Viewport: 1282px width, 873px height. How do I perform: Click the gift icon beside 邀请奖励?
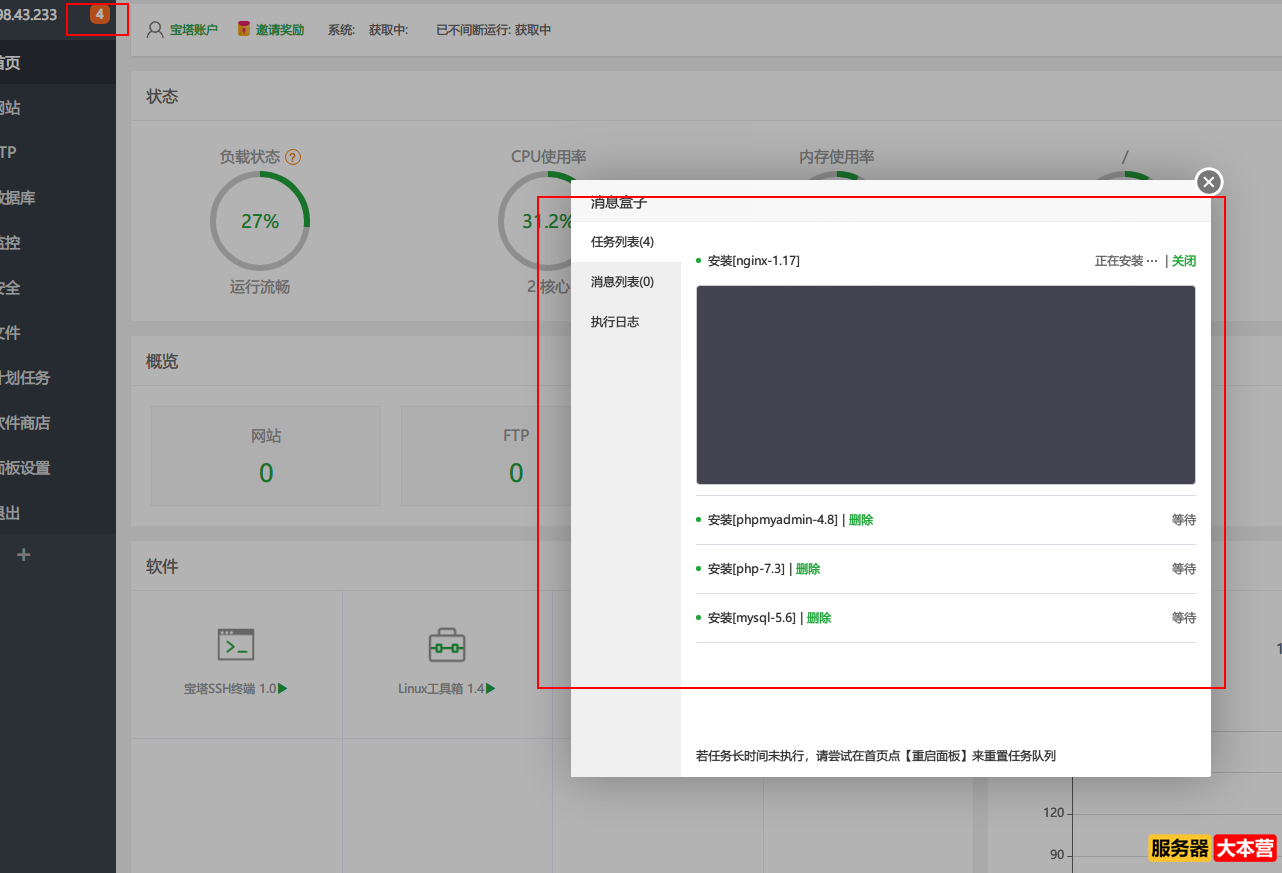pos(243,29)
